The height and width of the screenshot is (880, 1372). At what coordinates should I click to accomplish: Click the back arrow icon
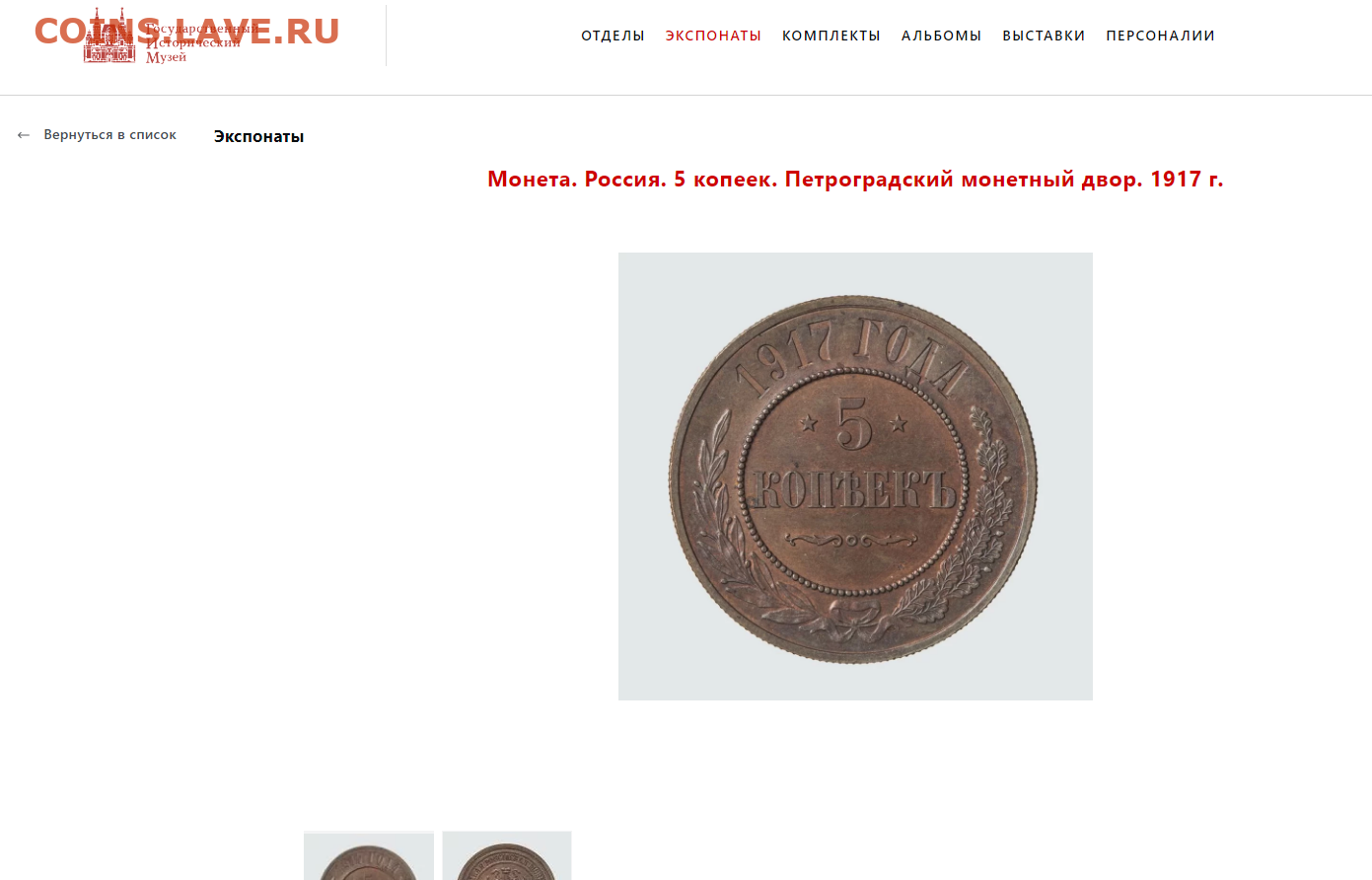pyautogui.click(x=24, y=135)
